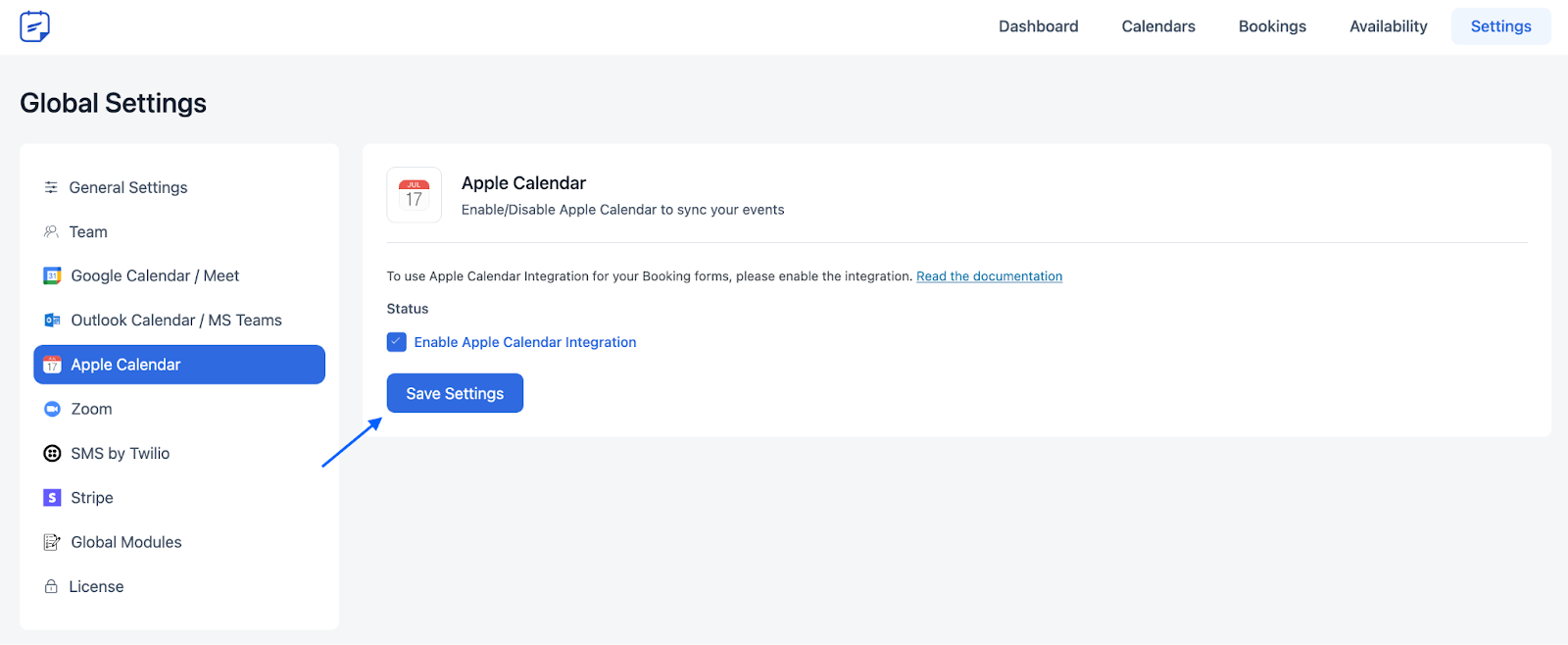The image size is (1568, 645).
Task: Click the Stripe S icon
Action: (x=53, y=498)
